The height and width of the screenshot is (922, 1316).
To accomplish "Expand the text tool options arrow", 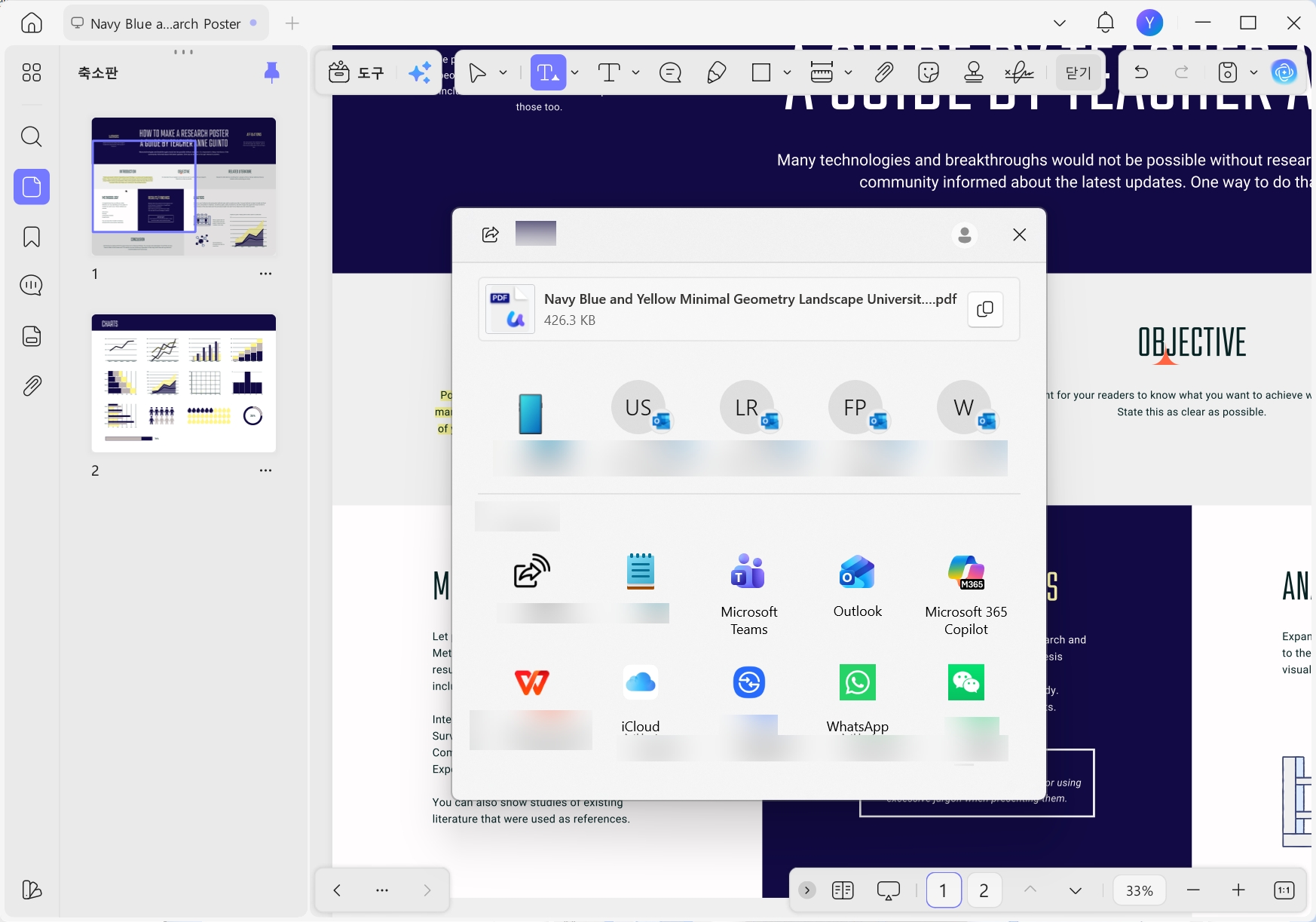I will click(x=636, y=72).
